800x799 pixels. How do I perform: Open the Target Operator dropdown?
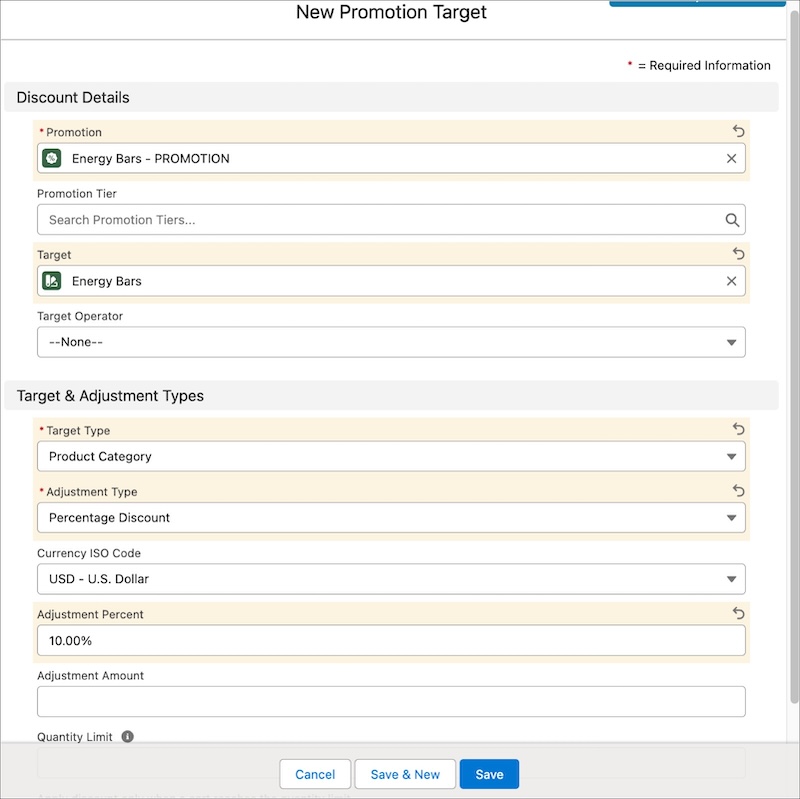(391, 342)
